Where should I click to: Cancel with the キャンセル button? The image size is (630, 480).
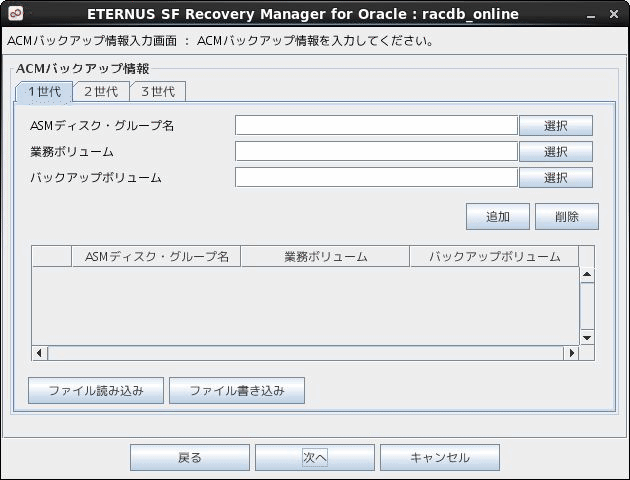pyautogui.click(x=440, y=458)
